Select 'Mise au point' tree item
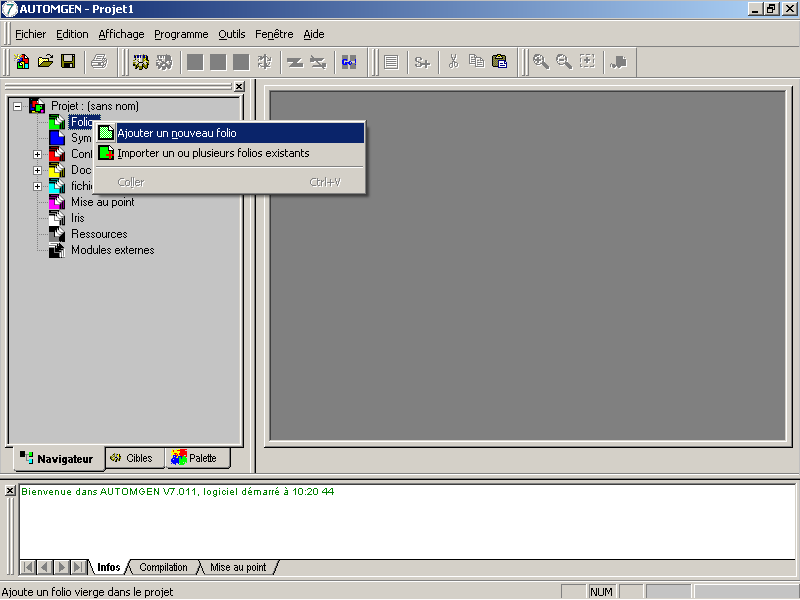 pos(102,202)
